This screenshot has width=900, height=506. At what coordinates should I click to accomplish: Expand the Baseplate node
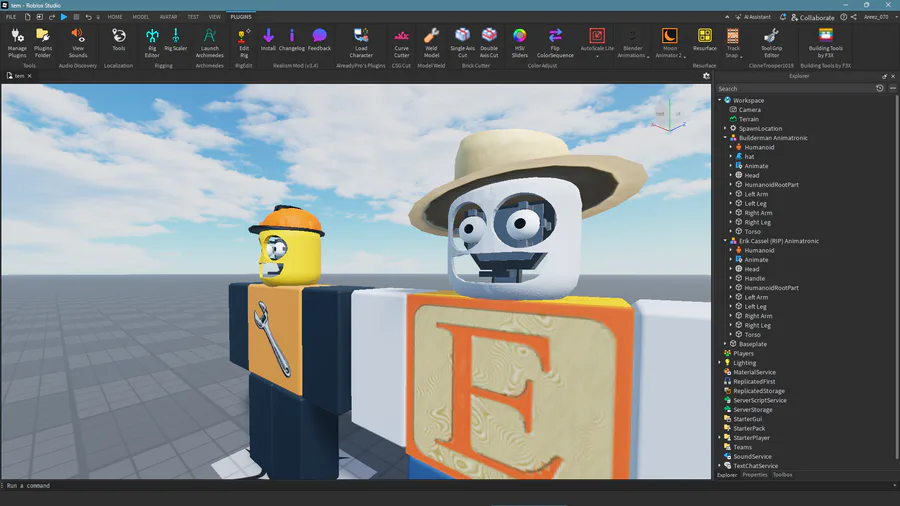(726, 344)
